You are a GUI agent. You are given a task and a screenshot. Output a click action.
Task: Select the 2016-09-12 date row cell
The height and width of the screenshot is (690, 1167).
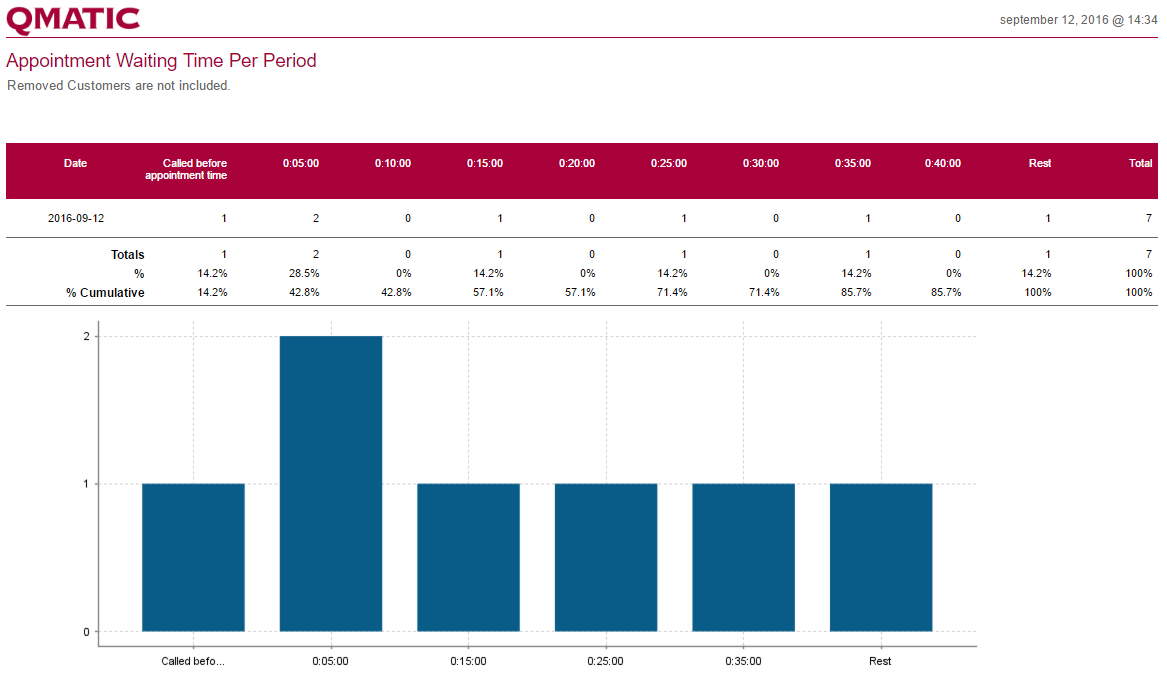pyautogui.click(x=76, y=218)
